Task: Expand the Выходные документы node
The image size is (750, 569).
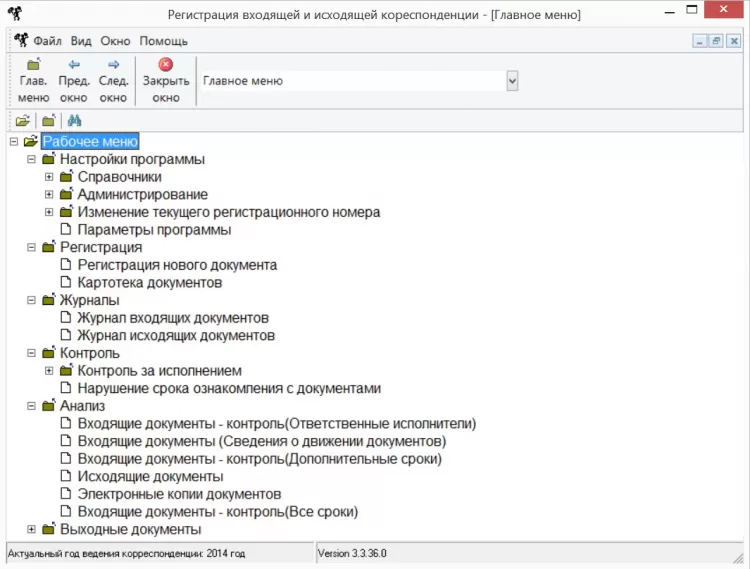Action: click(x=32, y=529)
